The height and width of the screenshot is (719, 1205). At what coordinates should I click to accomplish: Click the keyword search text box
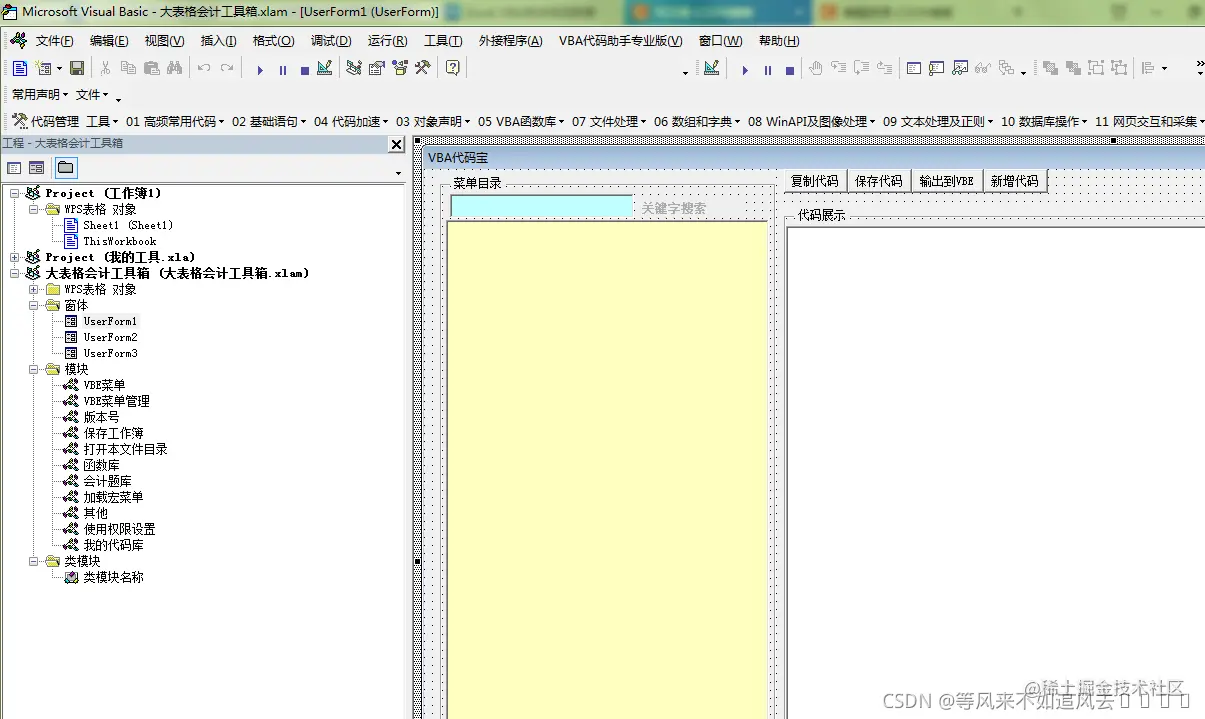542,206
